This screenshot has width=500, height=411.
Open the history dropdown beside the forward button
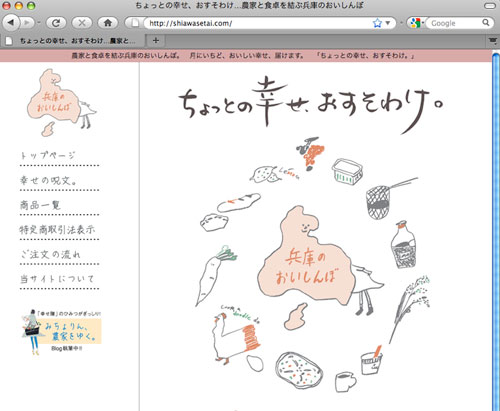pyautogui.click(x=39, y=23)
